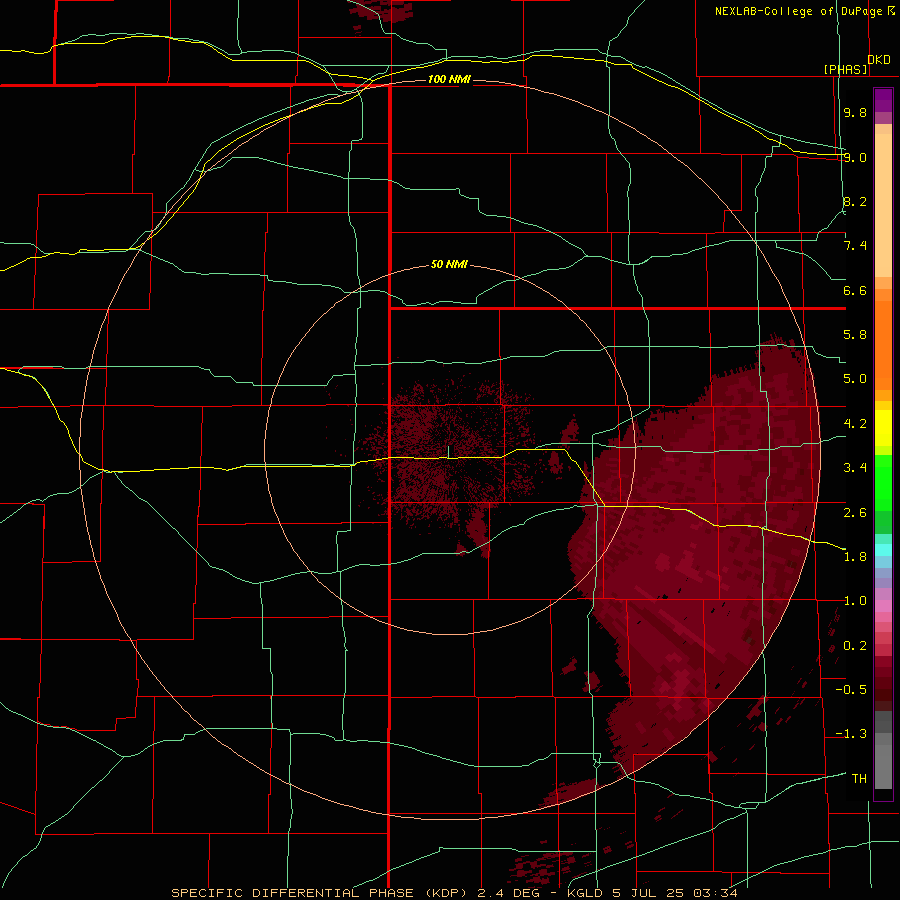Click the '50 NMI' range ring label
This screenshot has width=900, height=900.
449,265
